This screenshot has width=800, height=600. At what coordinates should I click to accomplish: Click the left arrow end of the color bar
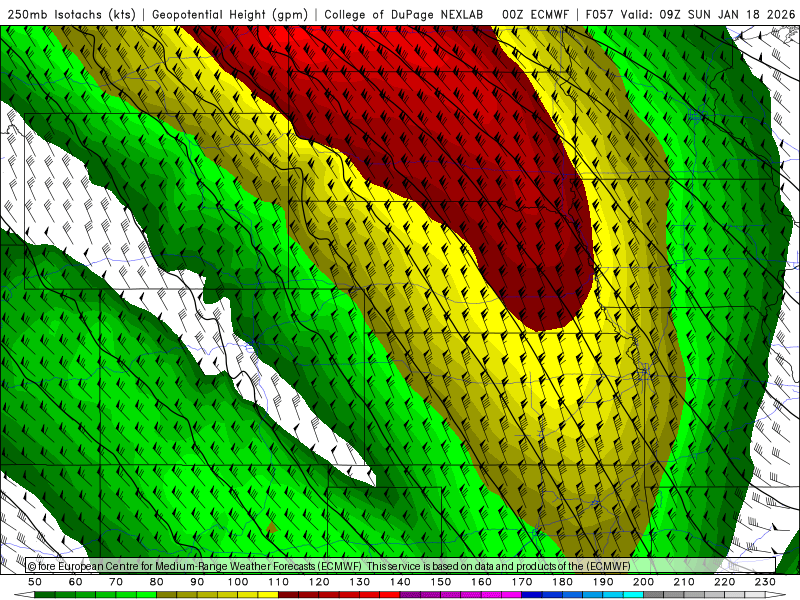point(24,595)
